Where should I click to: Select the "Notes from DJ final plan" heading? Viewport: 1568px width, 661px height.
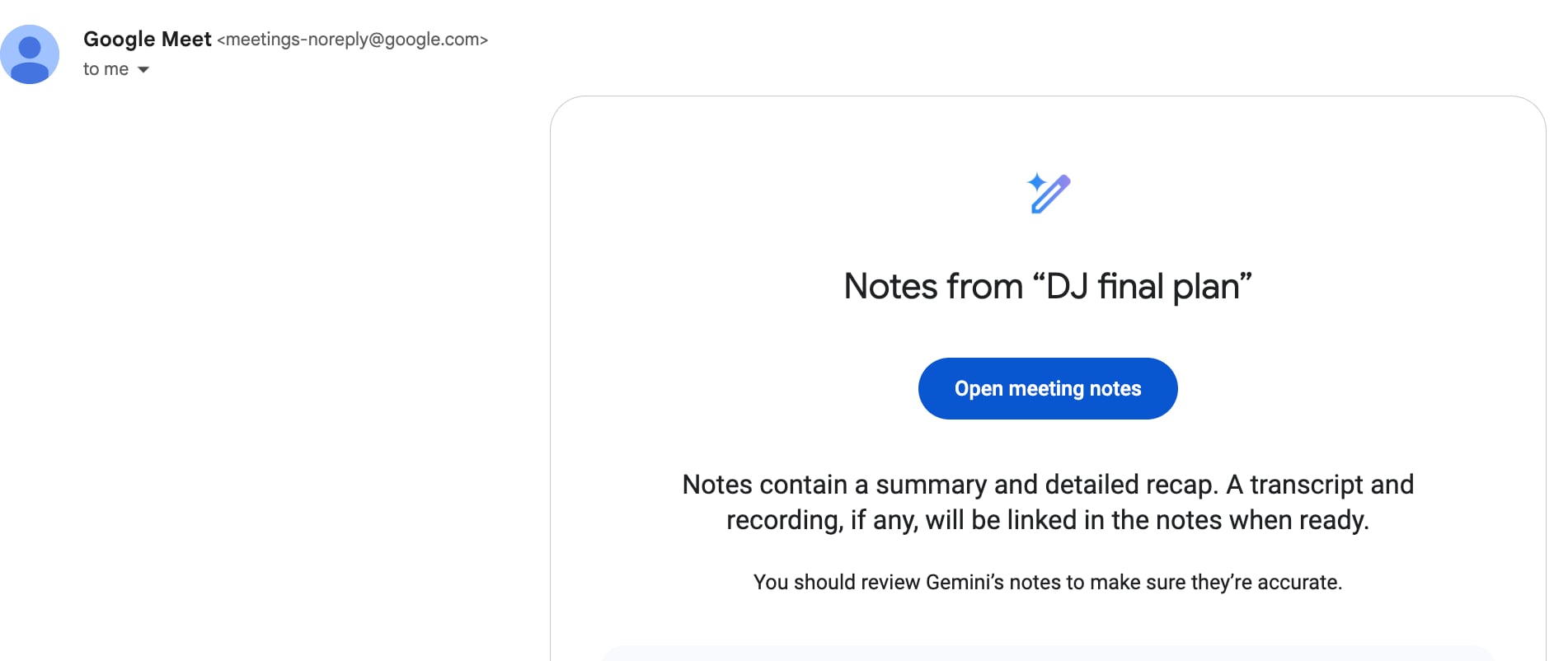point(1048,287)
